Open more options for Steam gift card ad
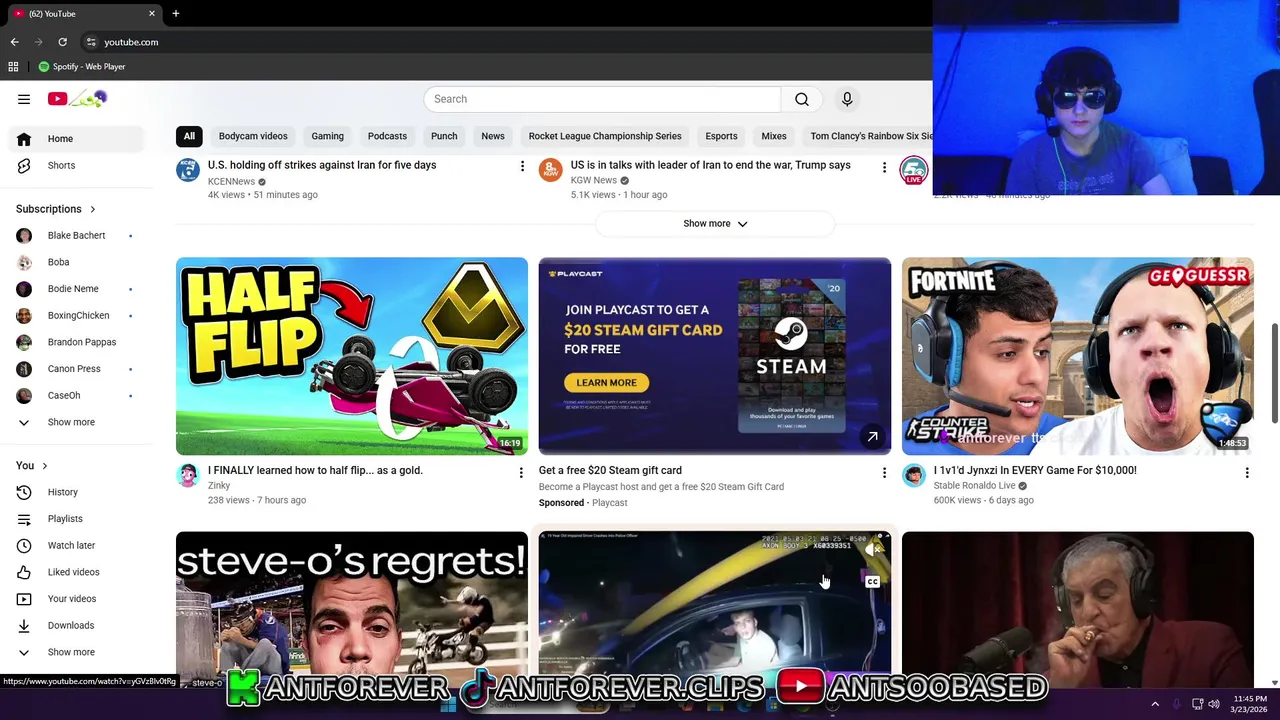 coord(884,472)
